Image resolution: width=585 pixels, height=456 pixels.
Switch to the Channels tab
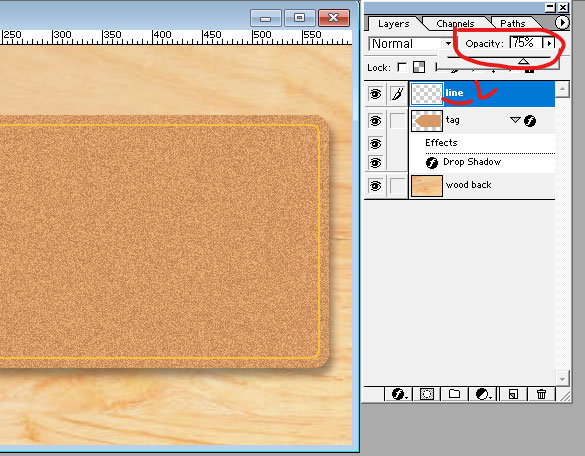tap(455, 24)
